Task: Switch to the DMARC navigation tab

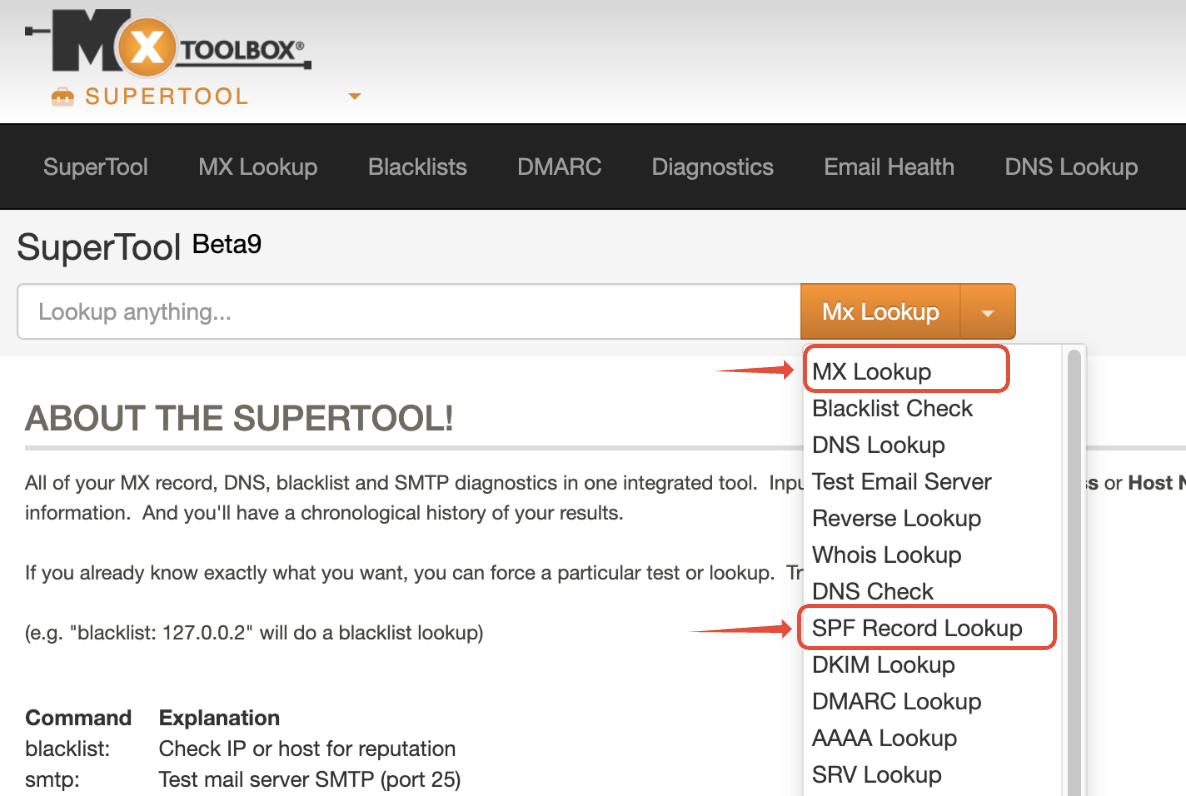Action: [559, 167]
